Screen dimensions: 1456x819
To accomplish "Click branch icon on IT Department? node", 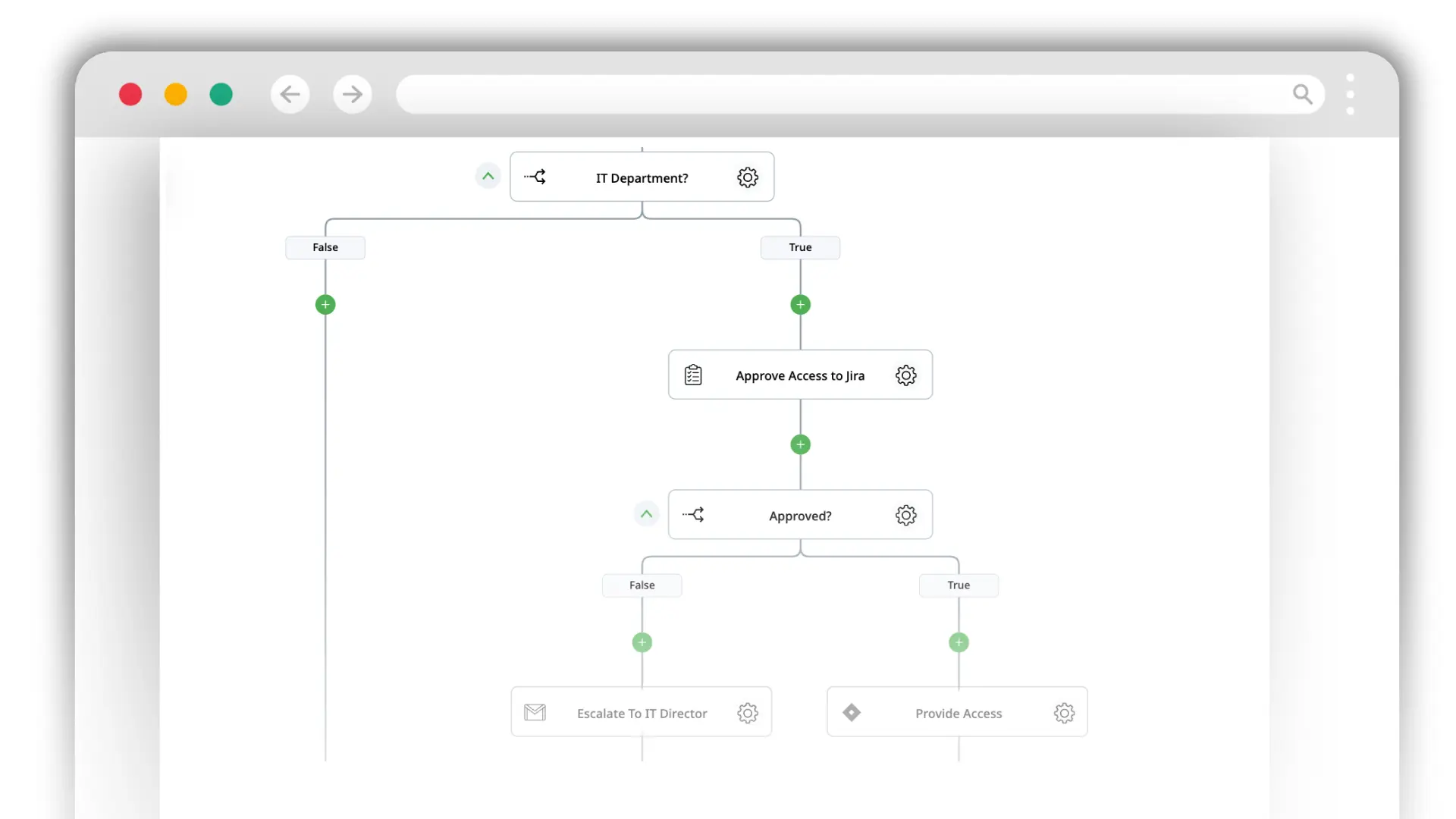I will (x=535, y=177).
